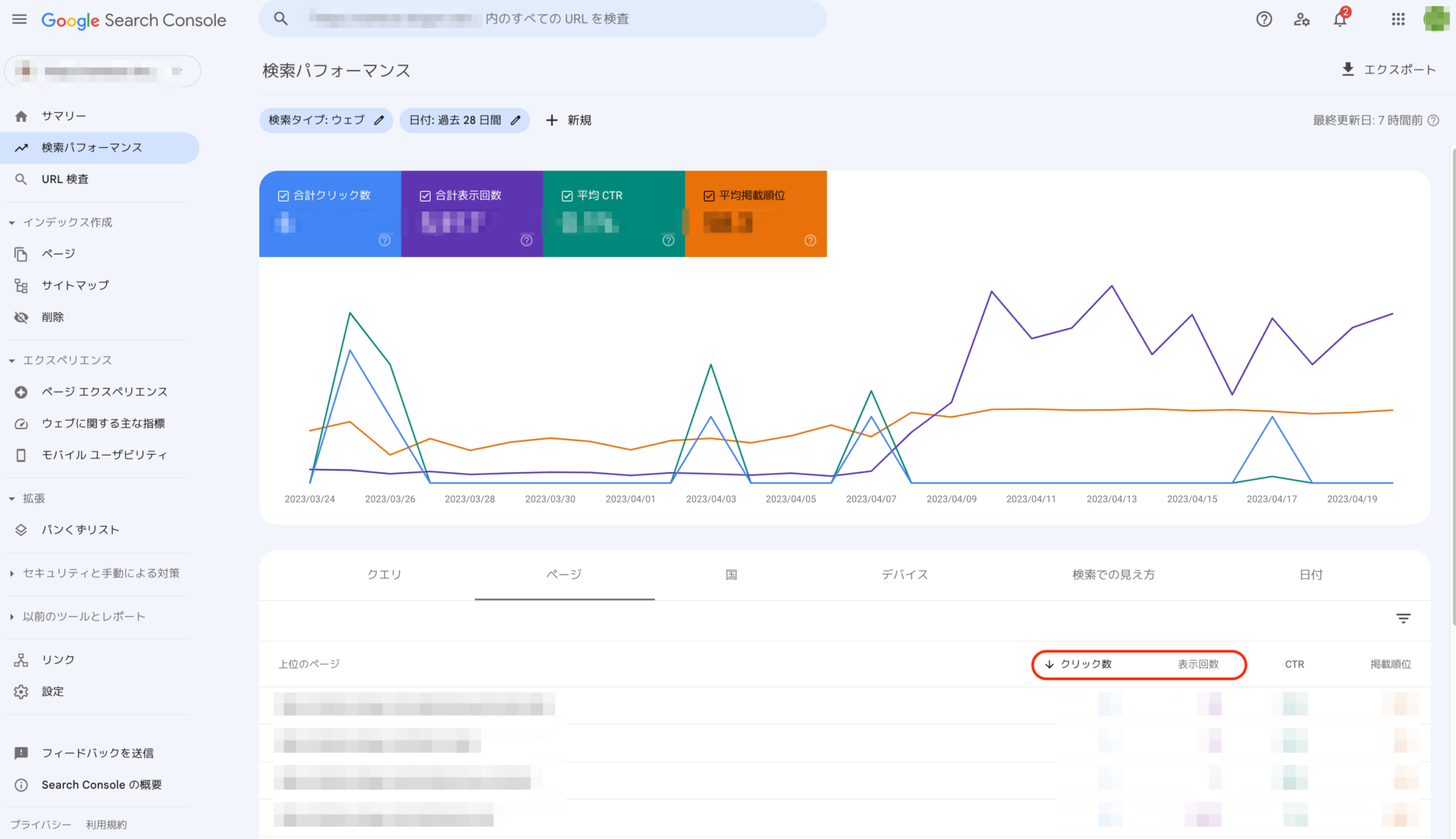1456x839 pixels.
Task: Add a 新規 filter
Action: point(569,120)
